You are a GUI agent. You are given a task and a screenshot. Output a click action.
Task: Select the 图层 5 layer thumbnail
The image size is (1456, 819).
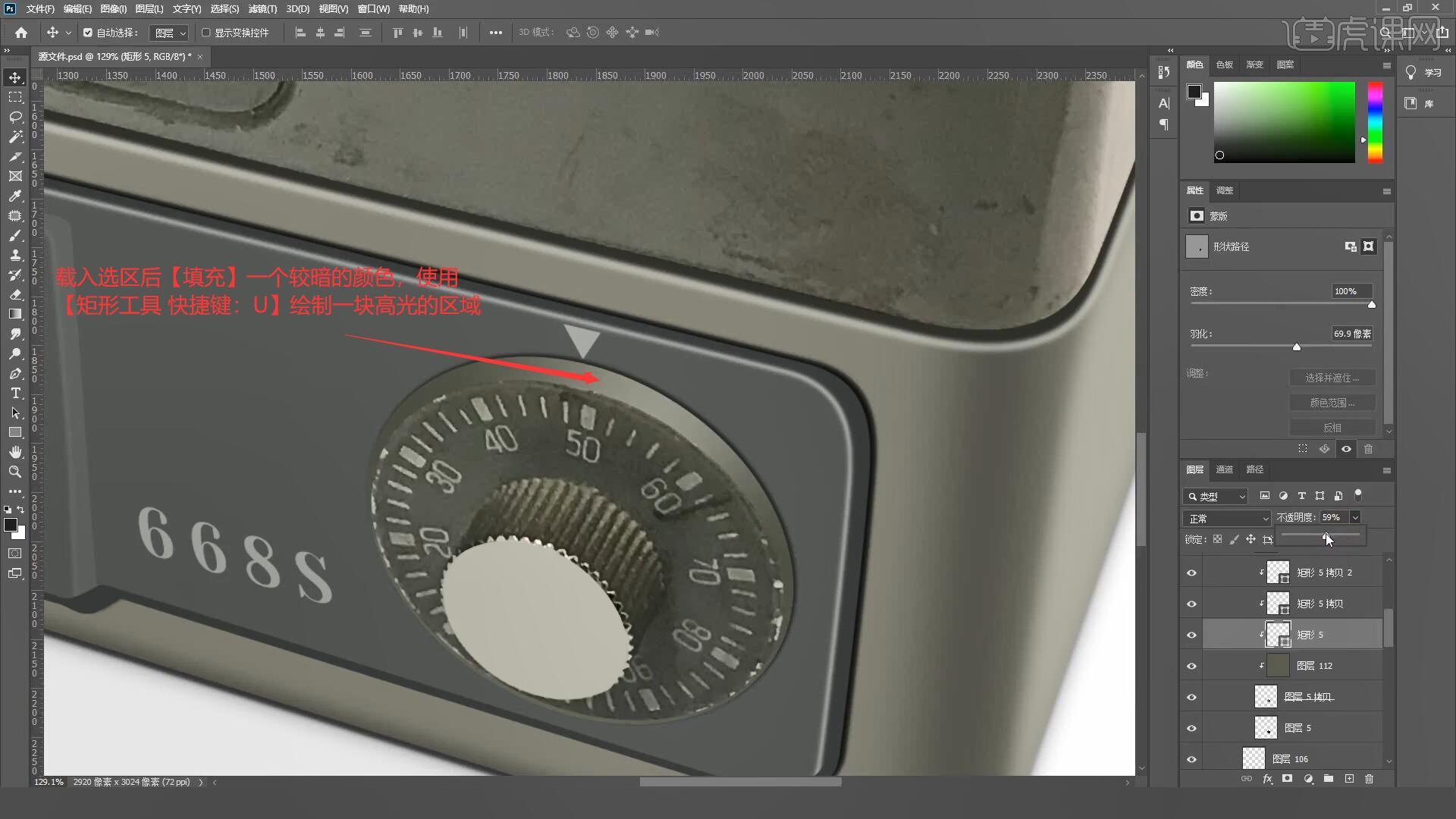coord(1266,728)
